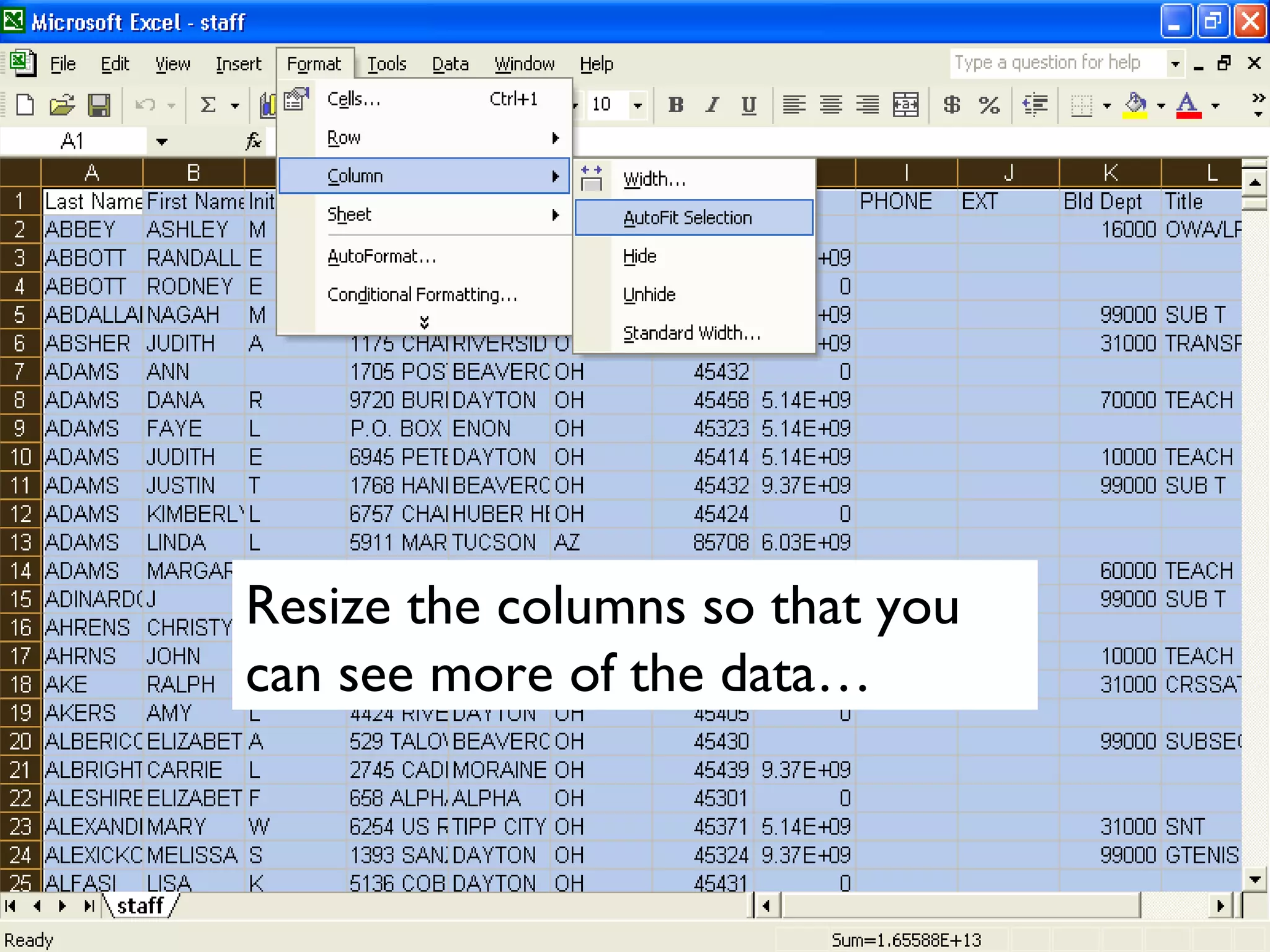The height and width of the screenshot is (952, 1270).
Task: Open the Help menu
Action: [597, 63]
